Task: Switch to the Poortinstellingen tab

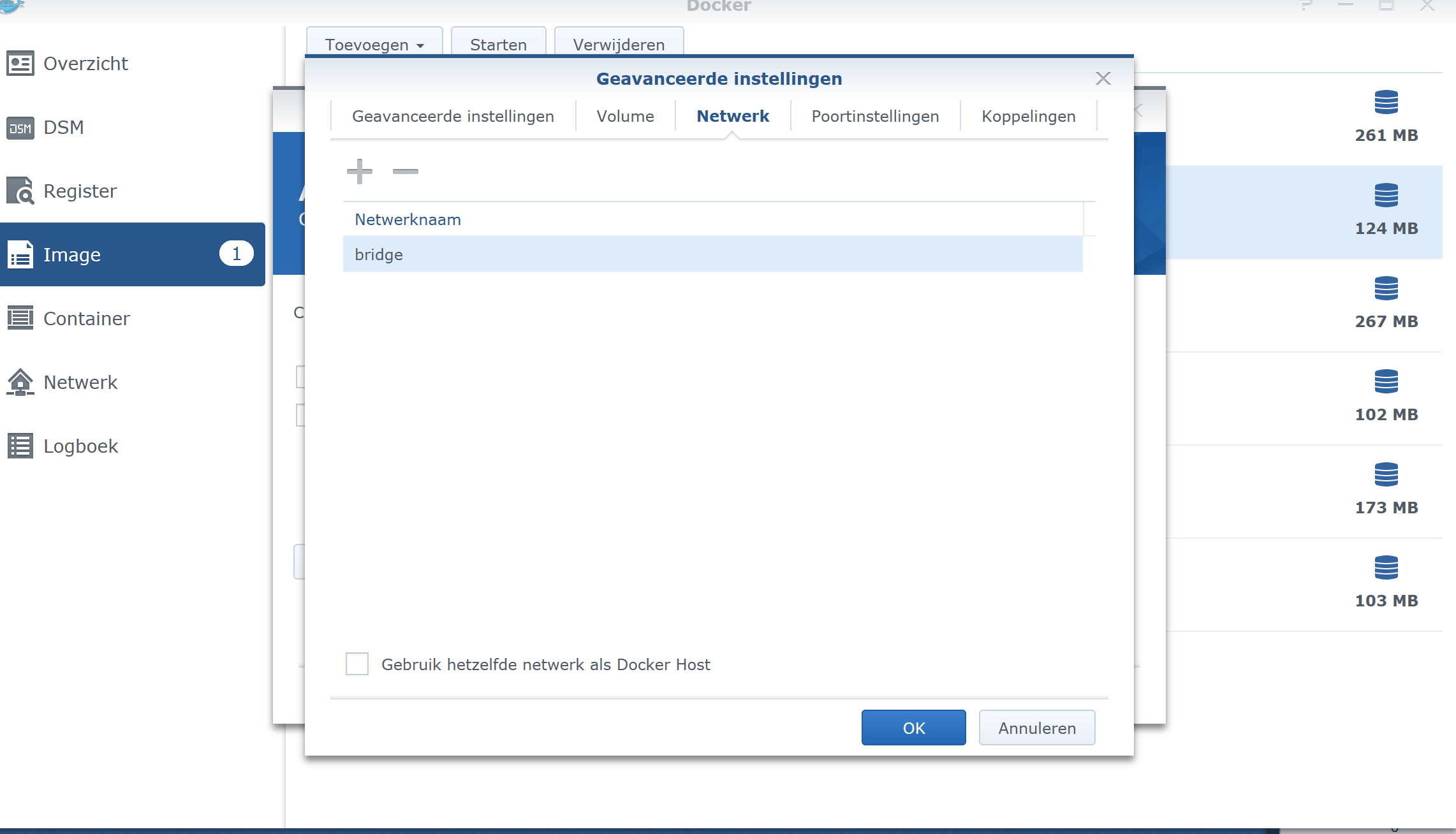Action: [x=875, y=117]
